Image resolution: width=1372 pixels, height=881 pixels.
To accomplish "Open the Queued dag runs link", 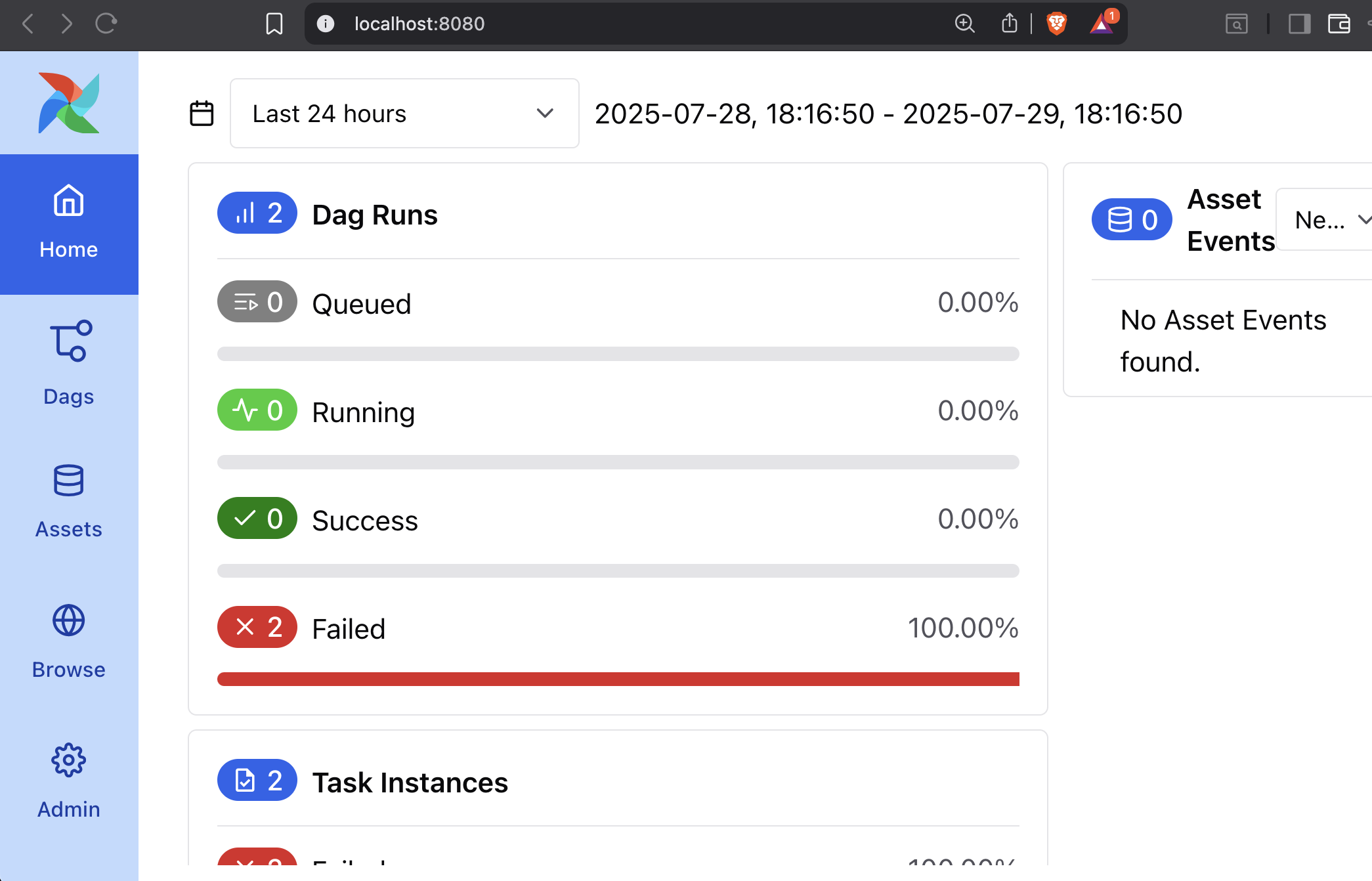I will (361, 304).
